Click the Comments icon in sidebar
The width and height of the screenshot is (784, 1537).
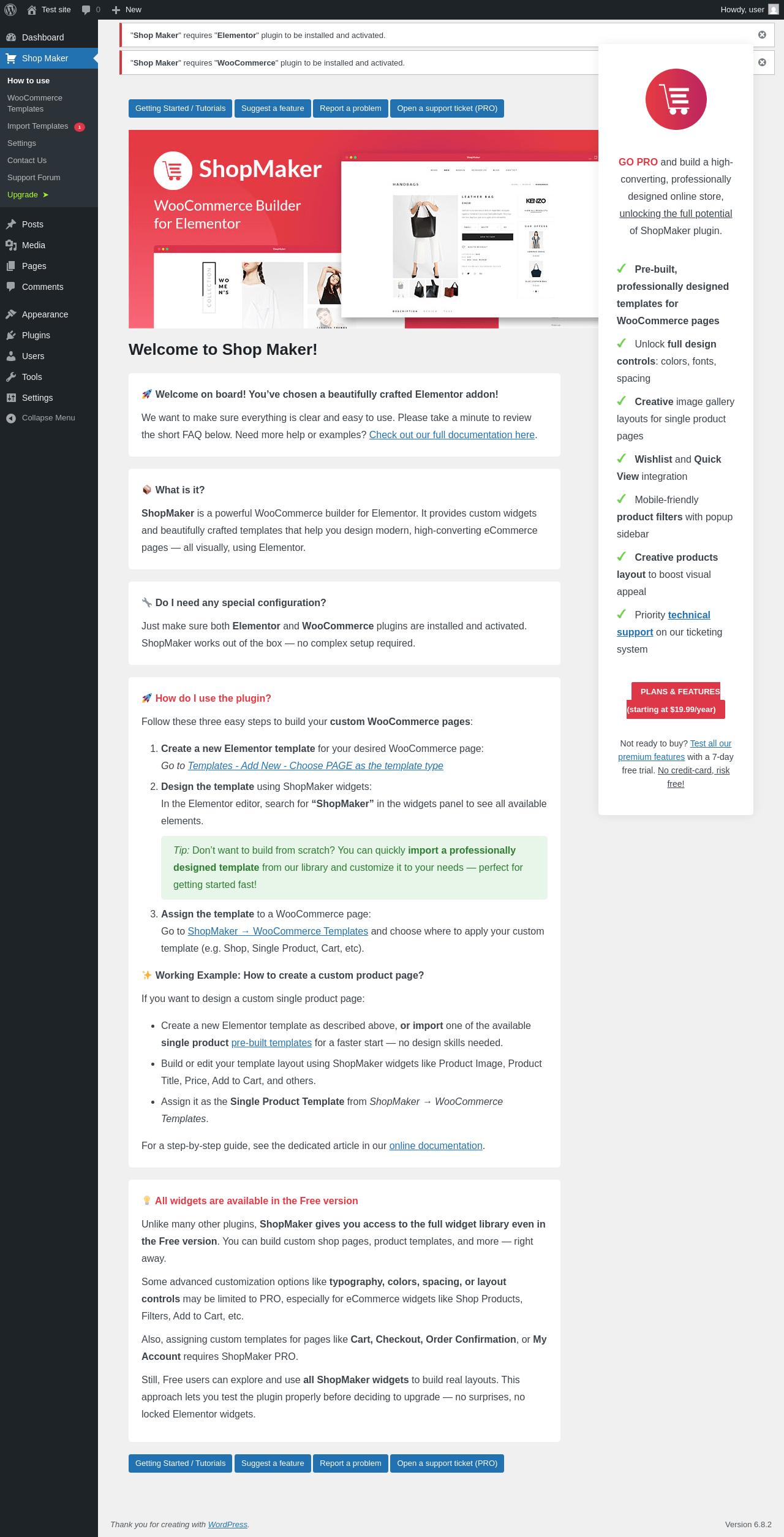pyautogui.click(x=11, y=287)
